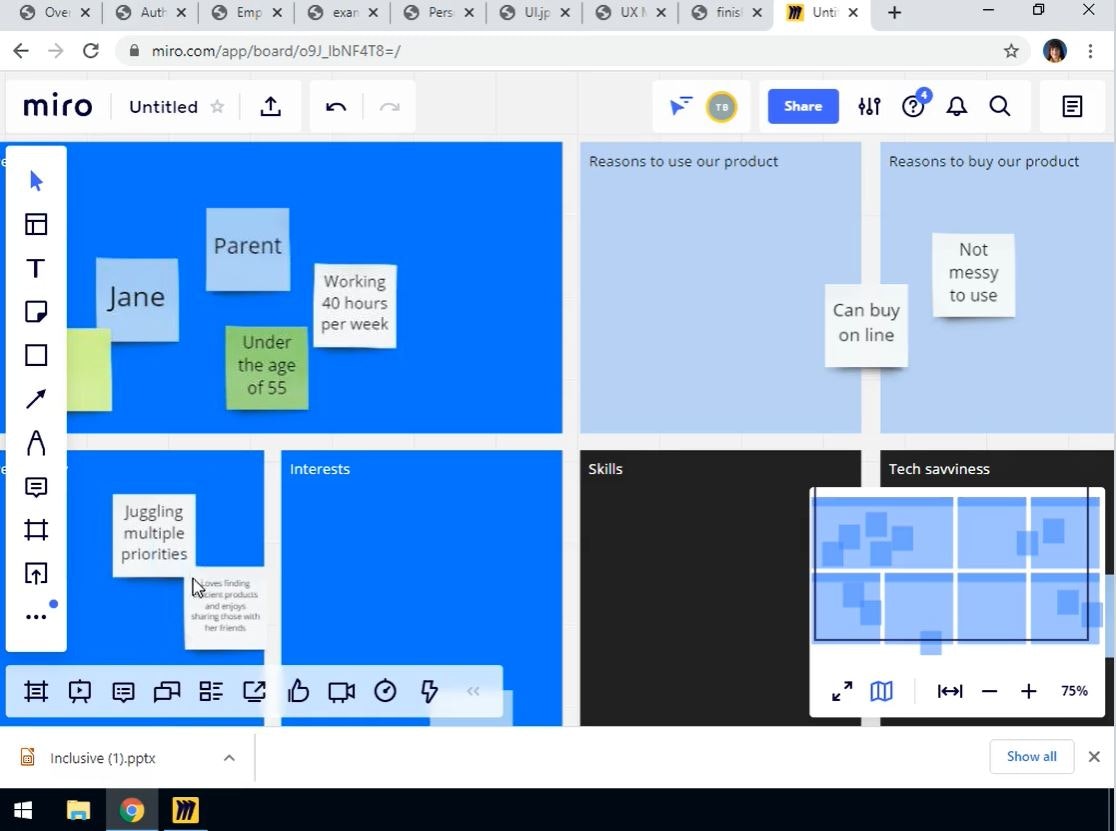Click the 'Interests' frame title
This screenshot has width=1116, height=831.
320,469
